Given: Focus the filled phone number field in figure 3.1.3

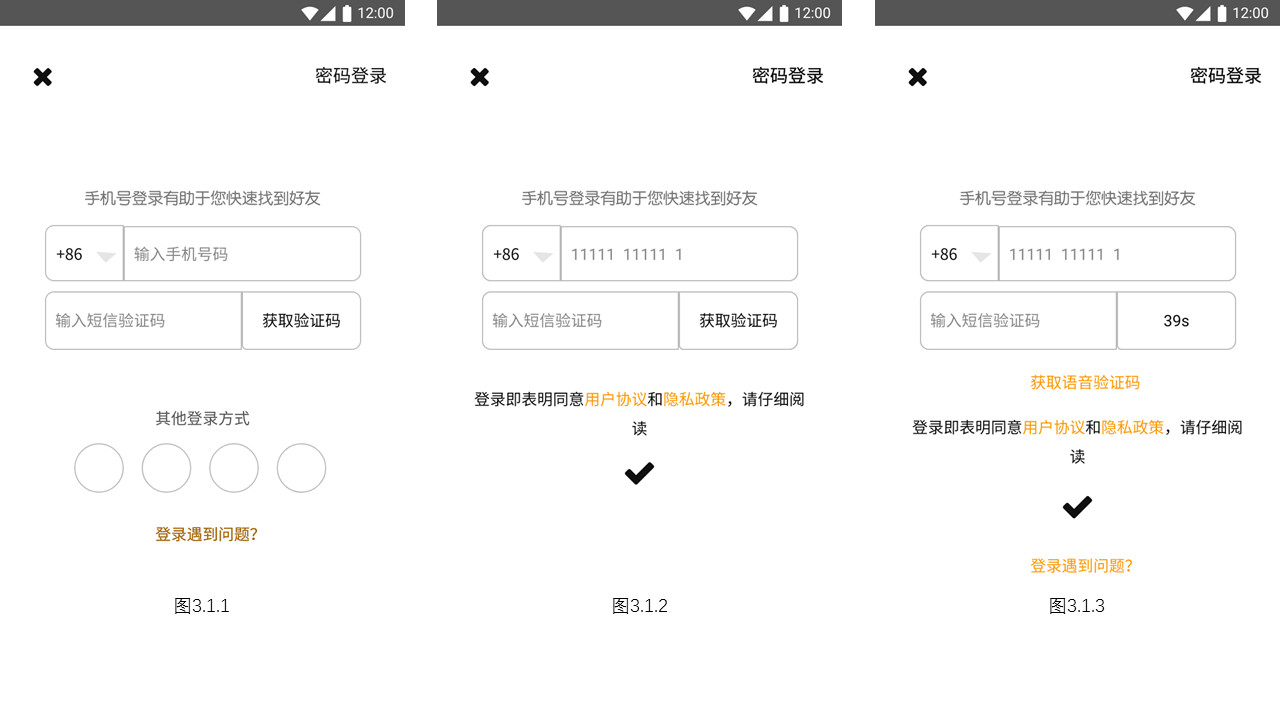Looking at the screenshot, I should click(x=1117, y=254).
